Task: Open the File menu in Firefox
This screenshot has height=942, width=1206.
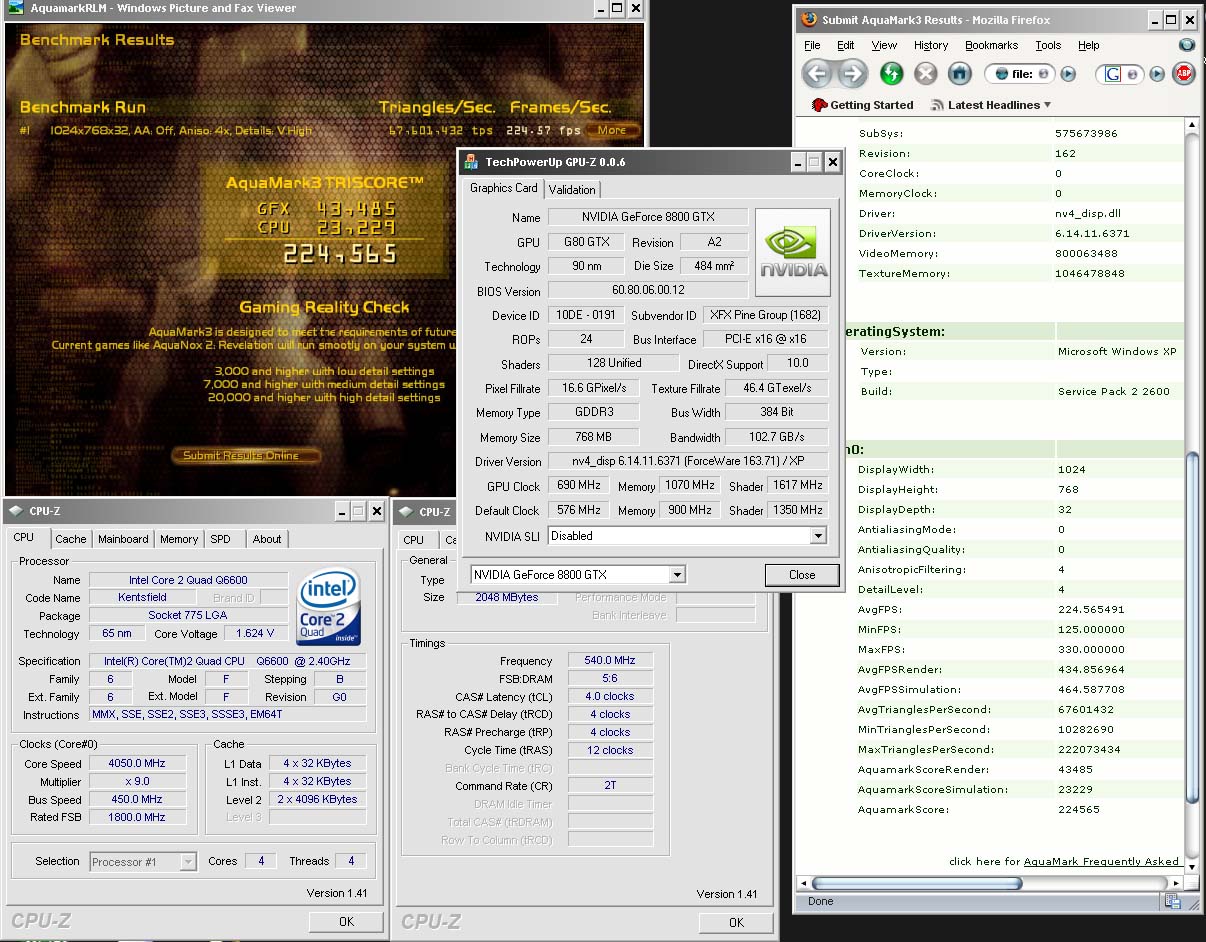Action: [812, 45]
